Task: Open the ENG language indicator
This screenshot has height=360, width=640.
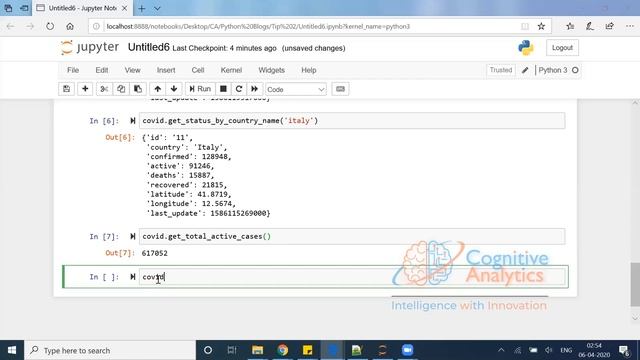Action: (x=566, y=350)
